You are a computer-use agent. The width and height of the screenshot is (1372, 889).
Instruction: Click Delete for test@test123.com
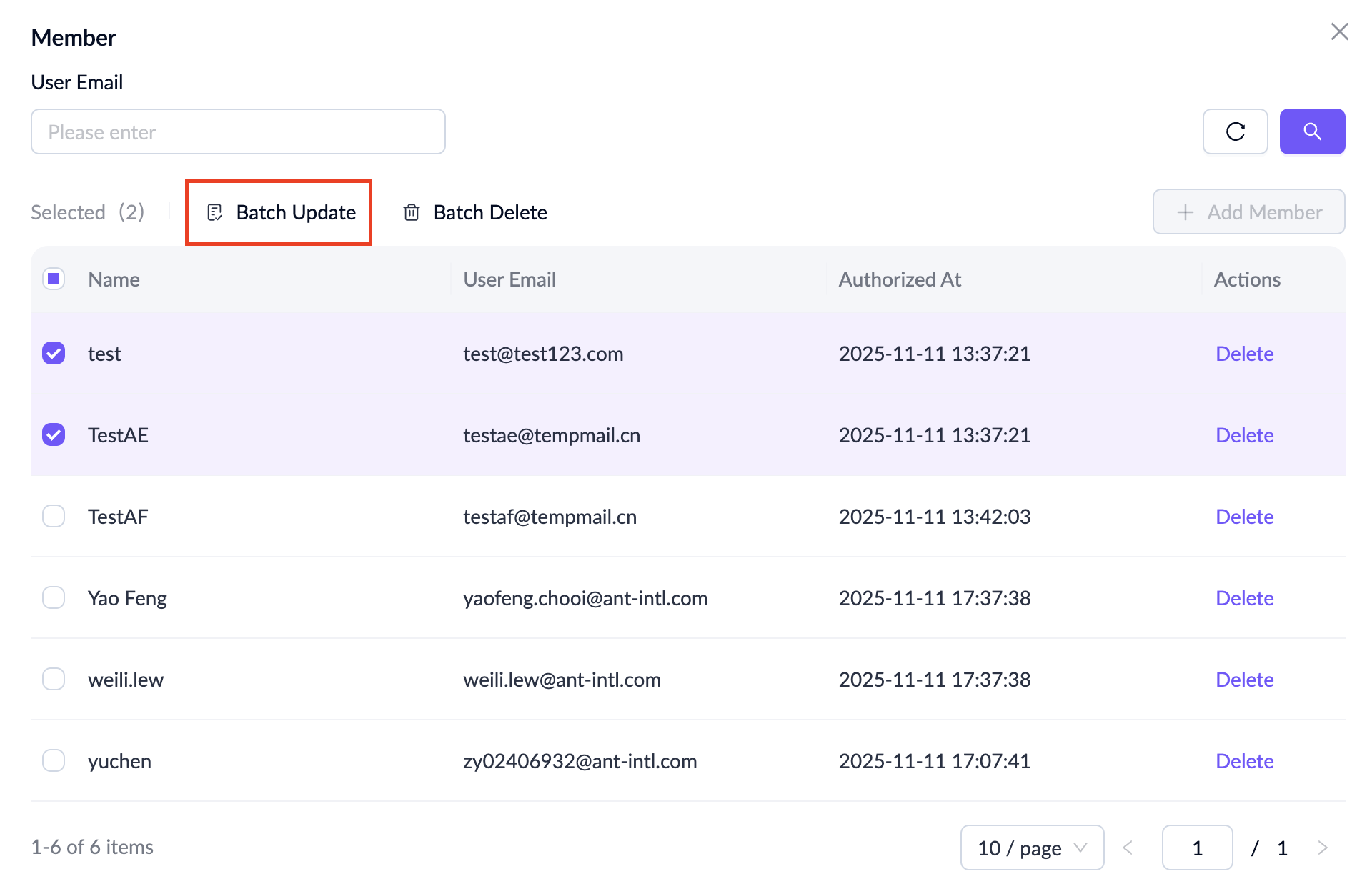tap(1244, 354)
